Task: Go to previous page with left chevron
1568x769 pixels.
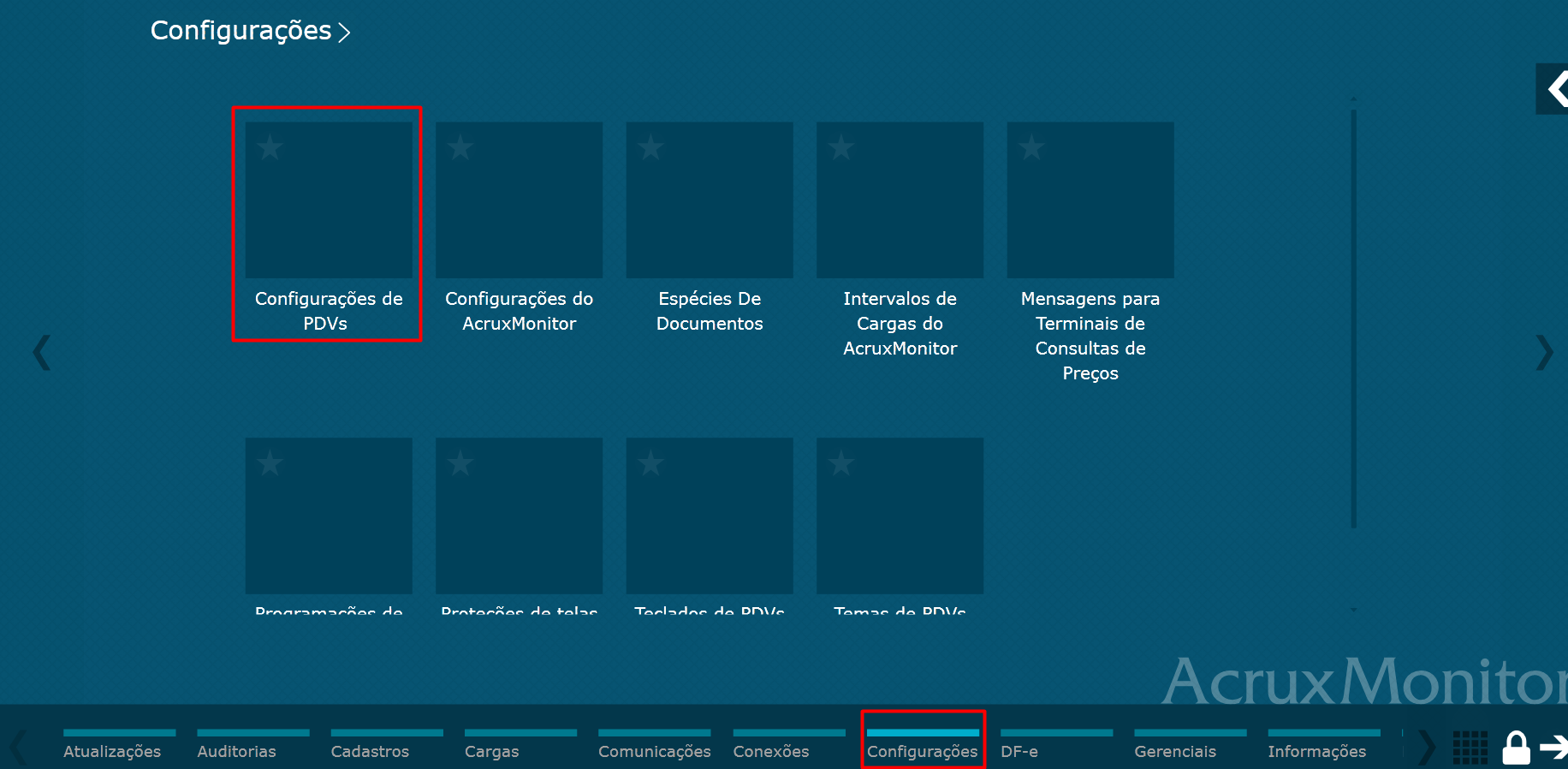Action: [42, 352]
